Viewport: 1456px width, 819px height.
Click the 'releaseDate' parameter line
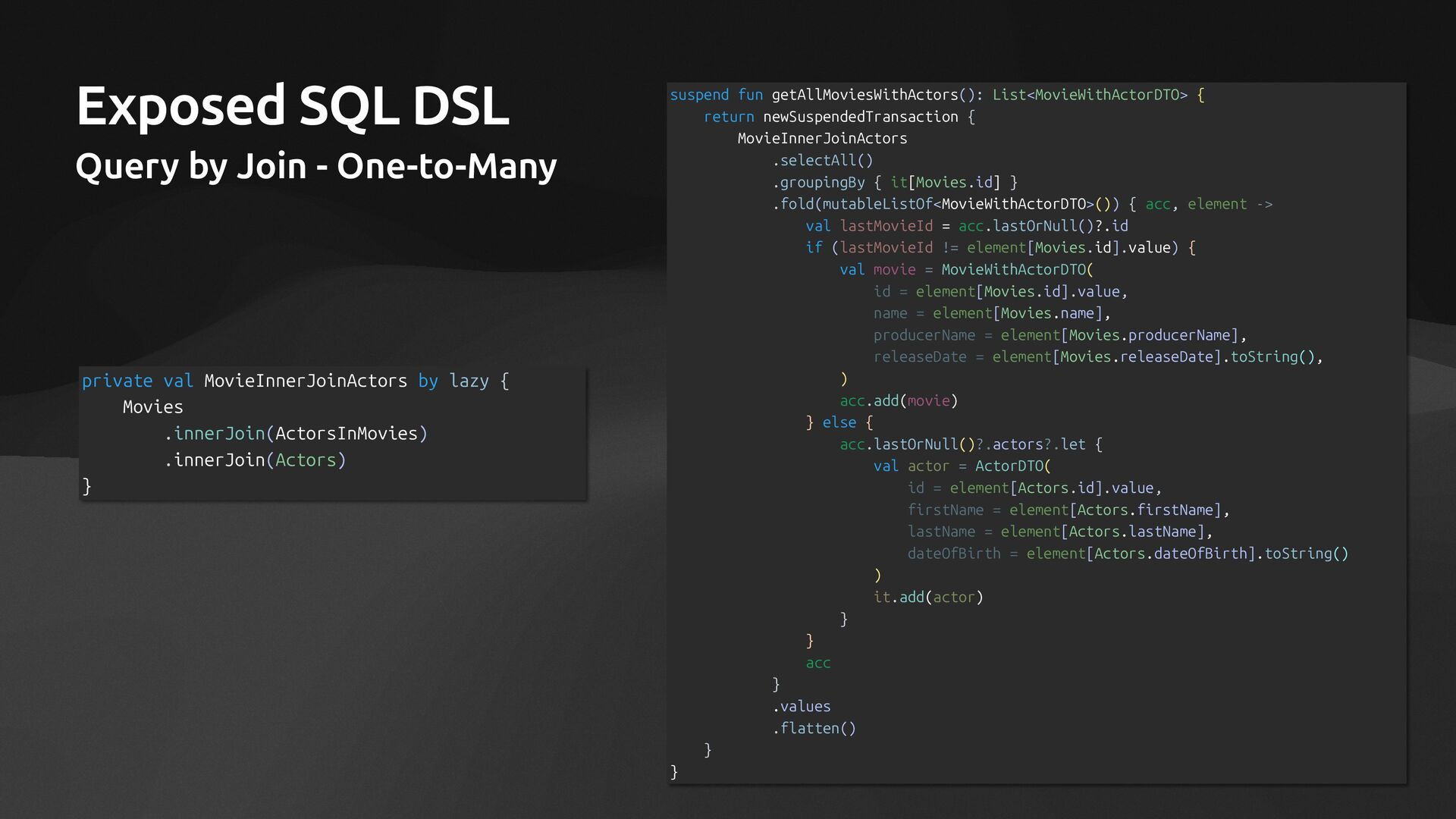tap(920, 357)
